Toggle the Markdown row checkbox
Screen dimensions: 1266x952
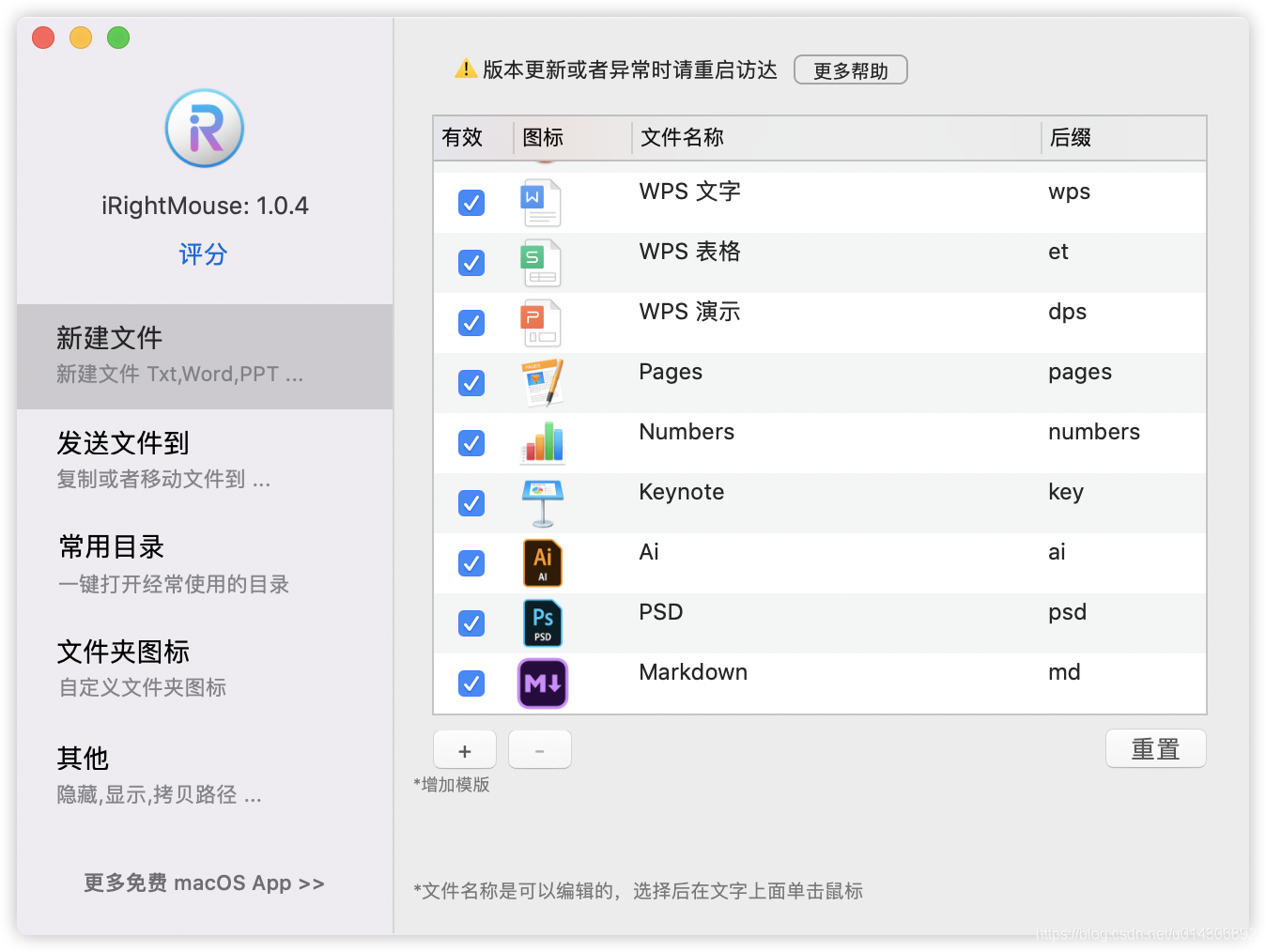(471, 683)
